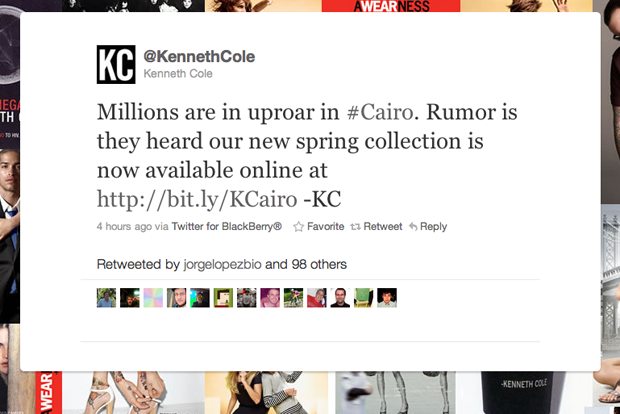Open the 4 hours ago timestamp
620x414 pixels.
124,227
